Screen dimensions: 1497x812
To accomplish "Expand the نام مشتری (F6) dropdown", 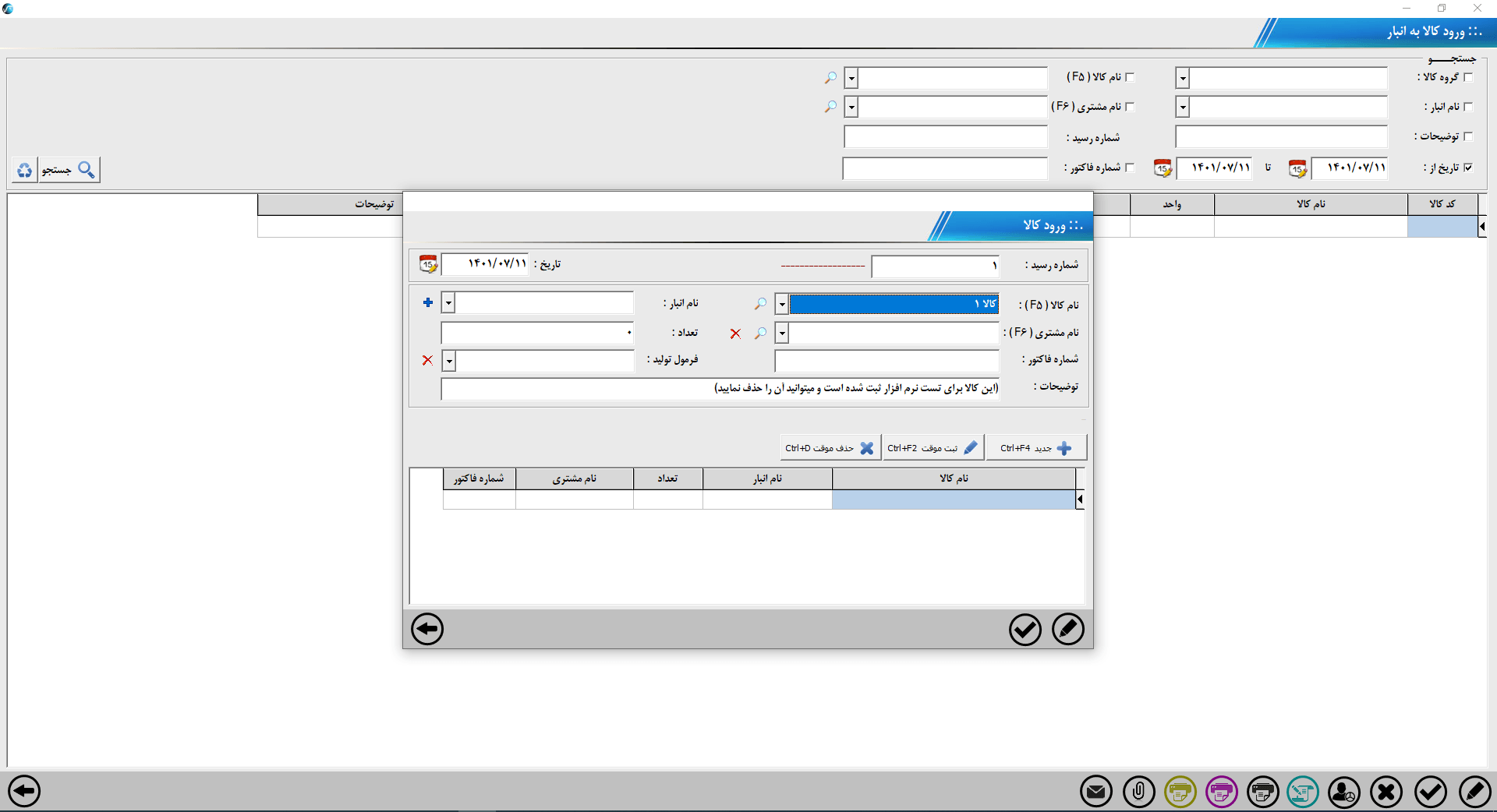I will (781, 334).
